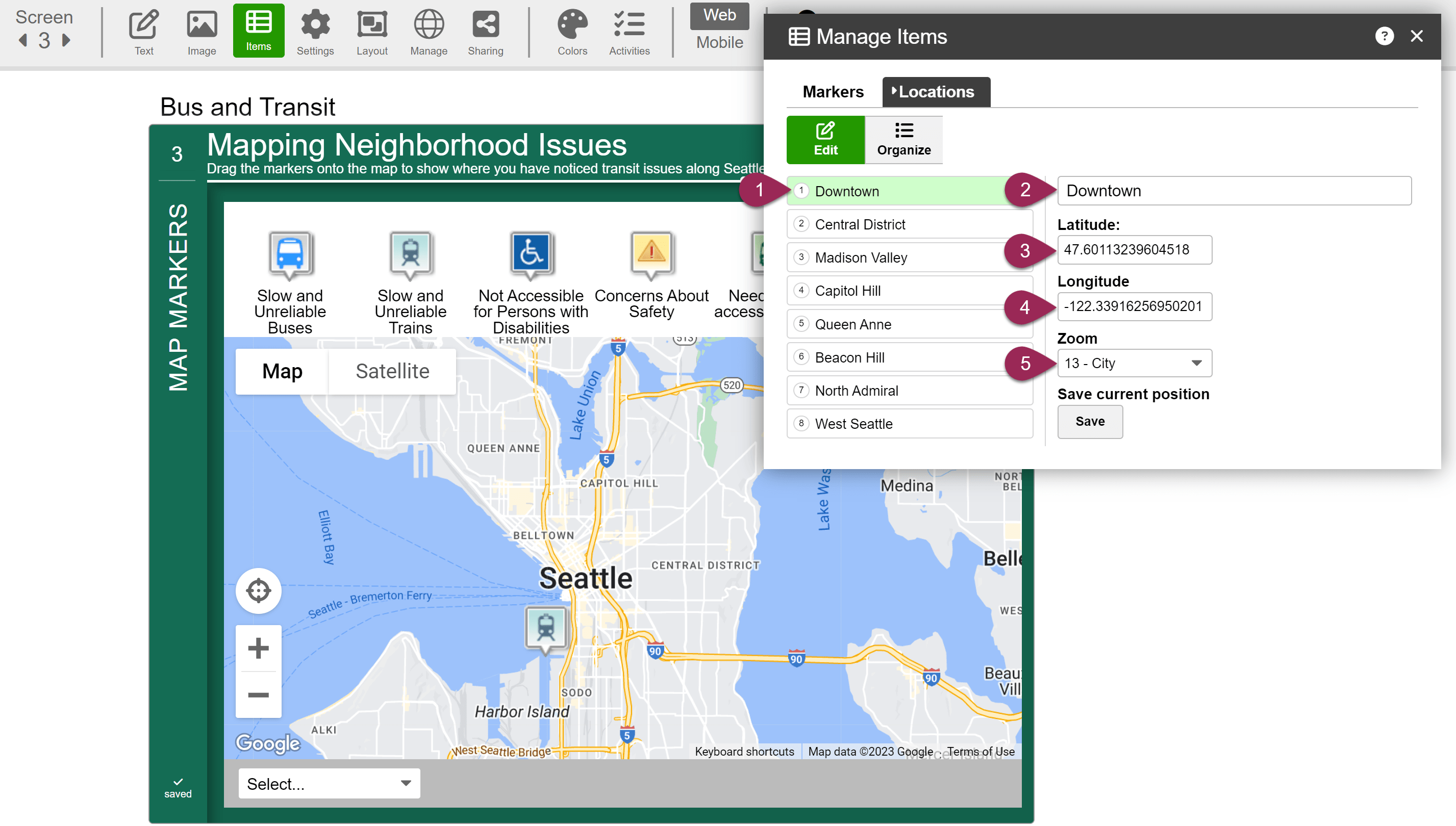1456x826 pixels.
Task: Open the Select... dropdown below map
Action: 329,784
